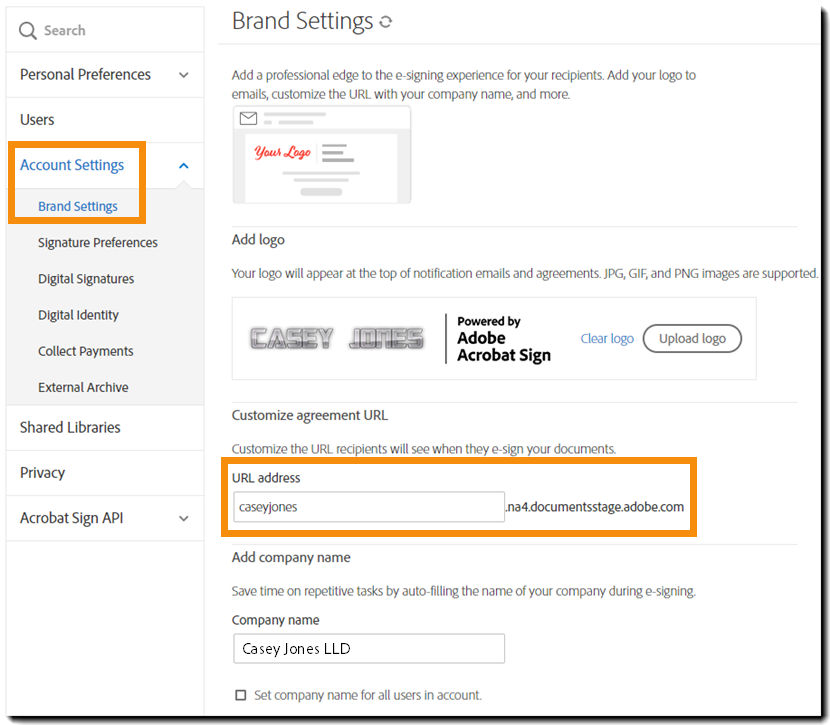Open External Archive settings

(81, 387)
